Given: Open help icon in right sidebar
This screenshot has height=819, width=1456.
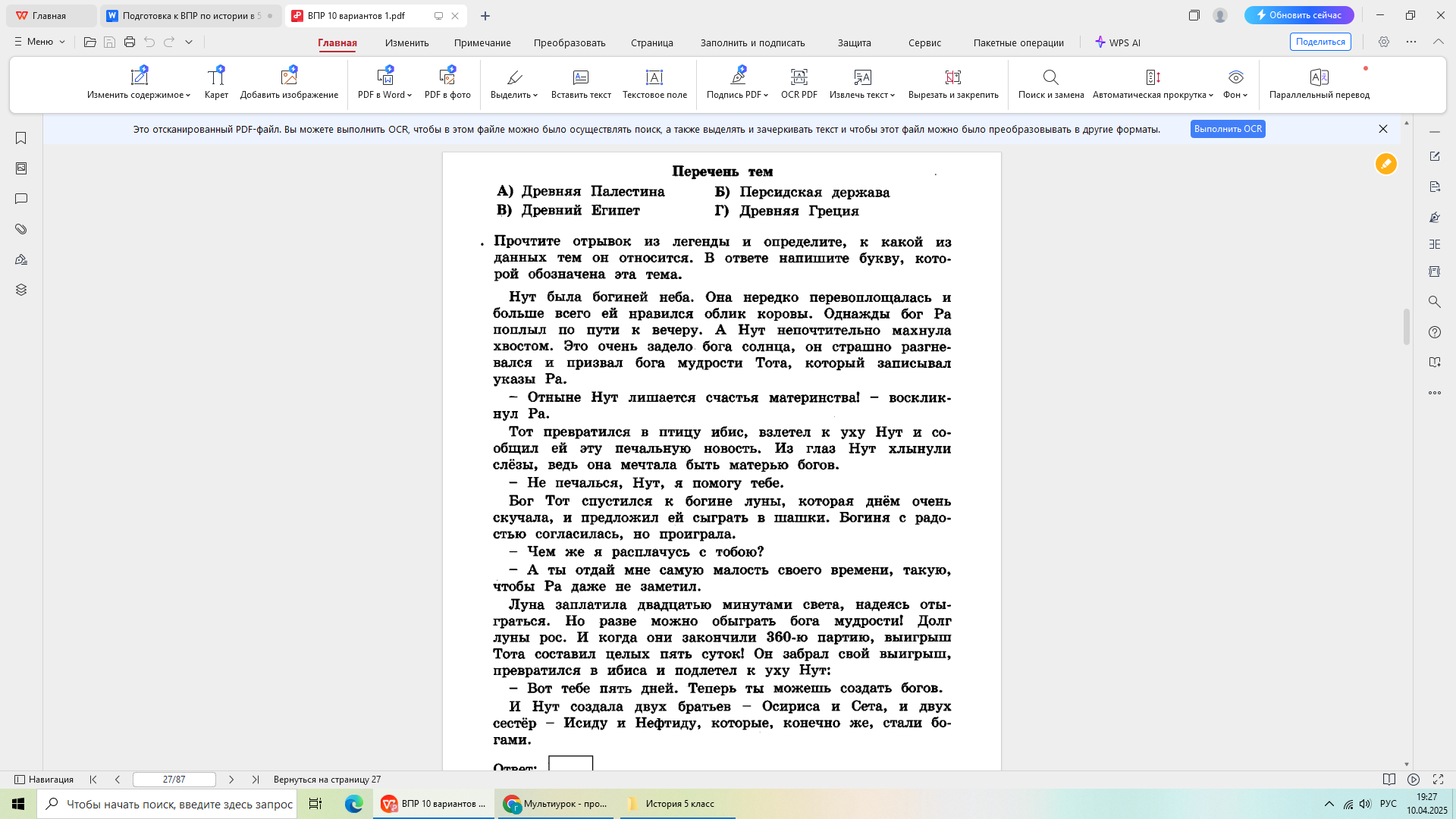Looking at the screenshot, I should [1435, 332].
